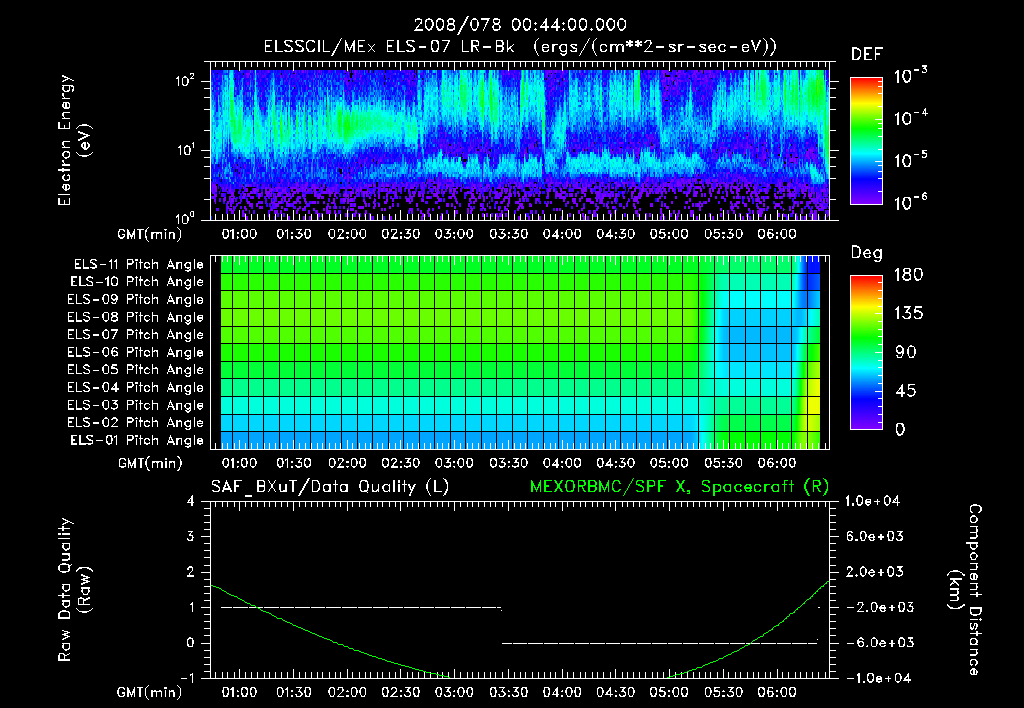This screenshot has width=1024, height=708.
Task: Click the DEF rainbow color scale bar
Action: (866, 141)
